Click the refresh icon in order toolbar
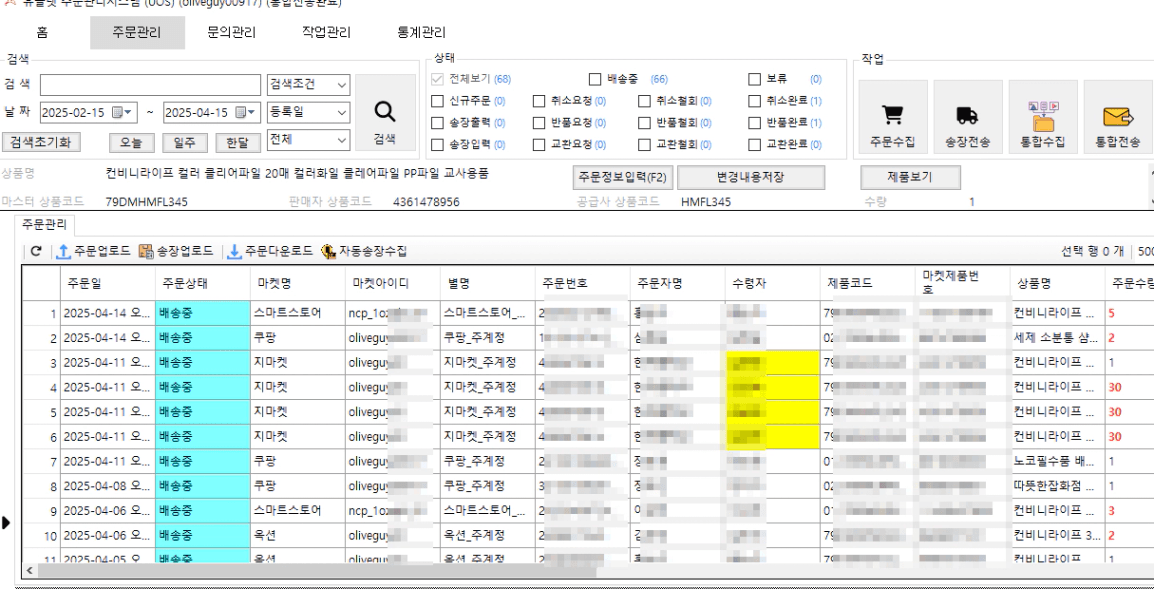The width and height of the screenshot is (1154, 589). (x=36, y=251)
